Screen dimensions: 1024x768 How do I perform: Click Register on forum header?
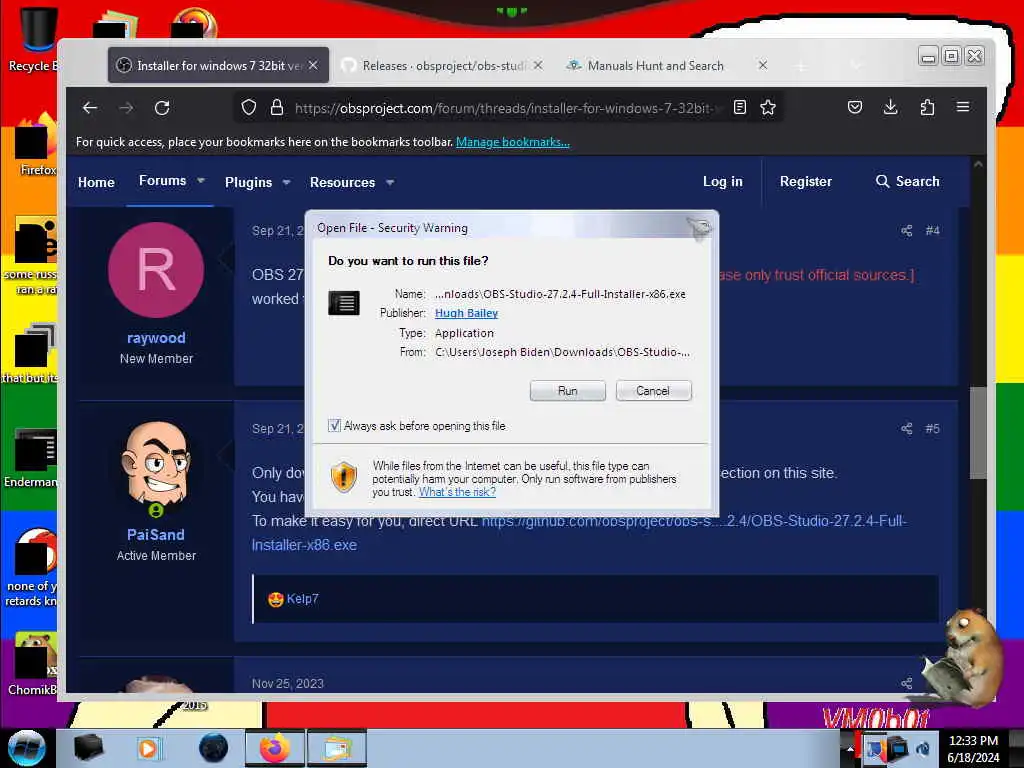tap(806, 182)
